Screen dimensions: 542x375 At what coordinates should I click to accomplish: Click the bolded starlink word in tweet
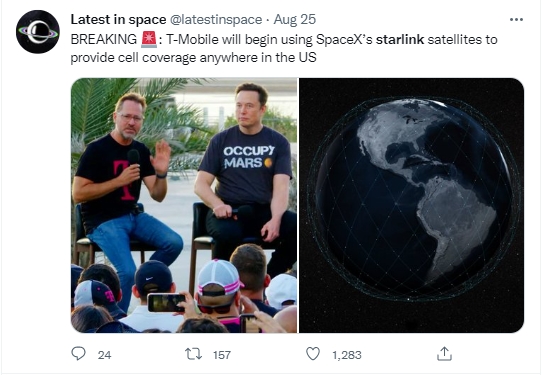click(400, 39)
